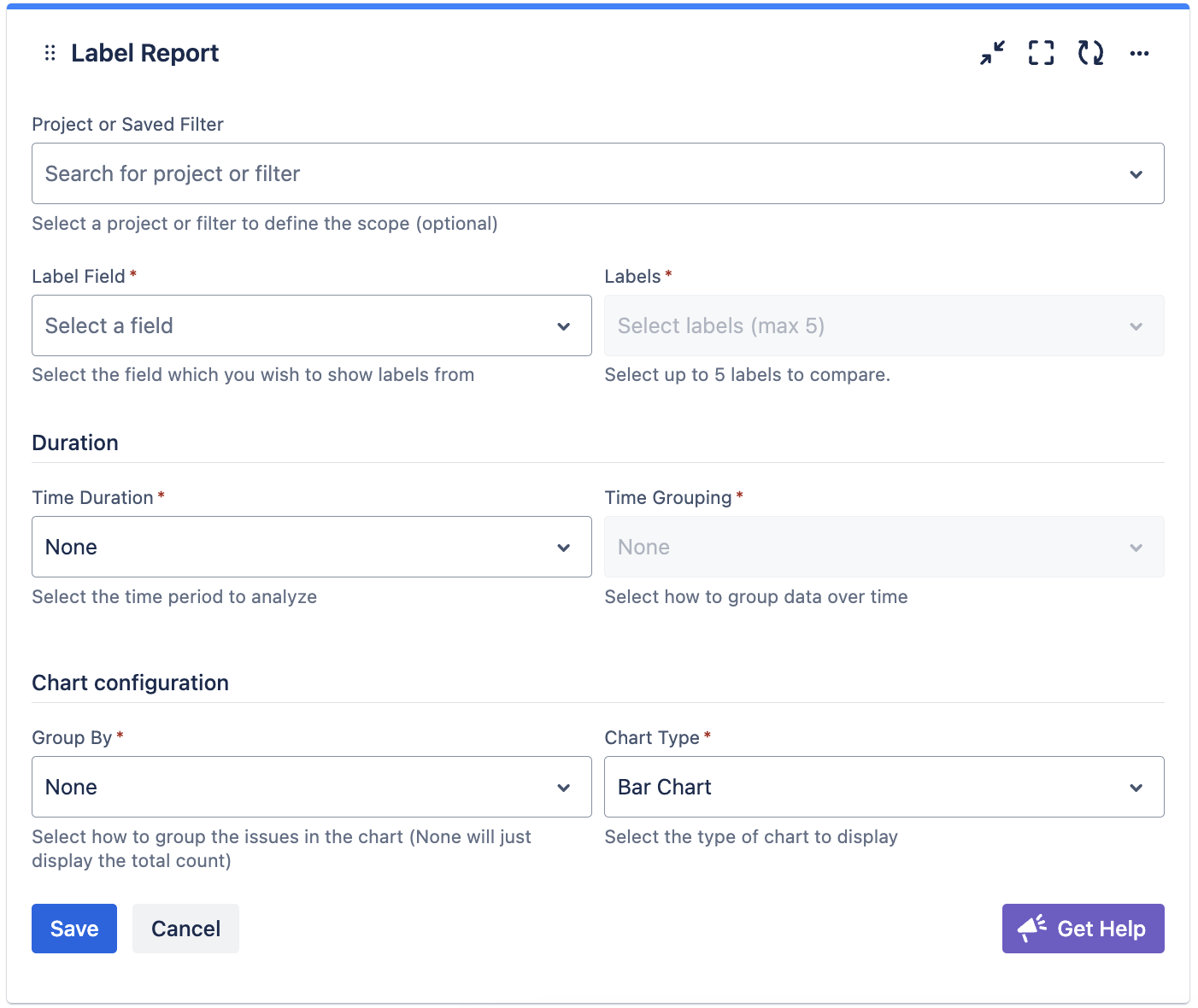This screenshot has width=1198, height=1008.
Task: Click the Chart Type chevron arrow
Action: click(1136, 788)
